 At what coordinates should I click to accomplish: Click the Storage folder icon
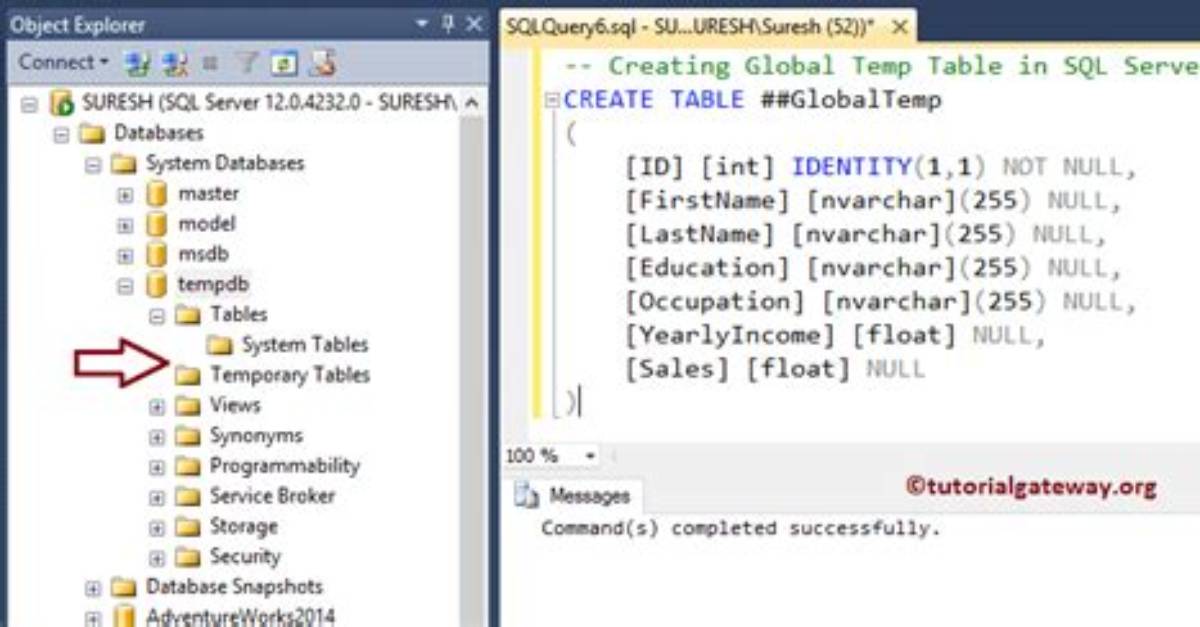click(x=187, y=526)
